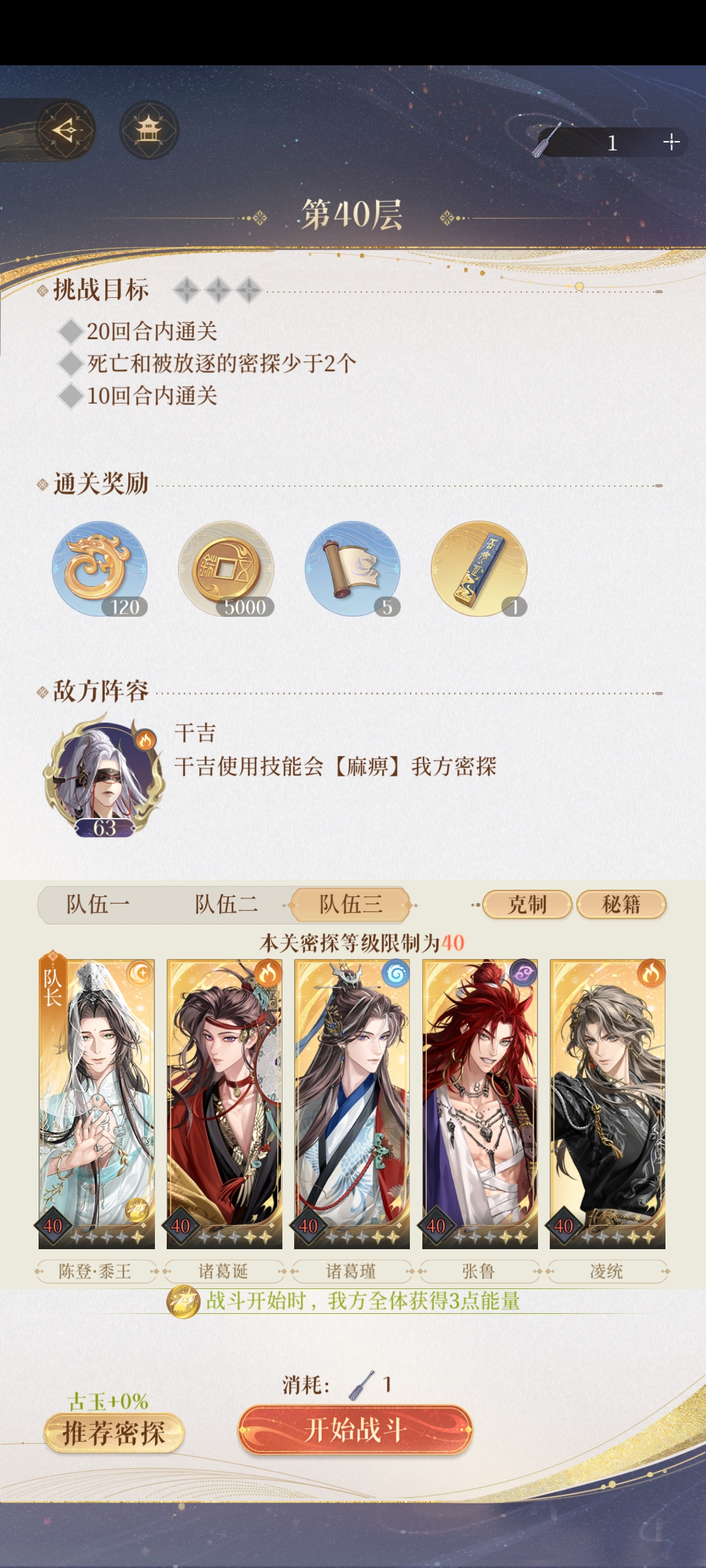
Task: Select character card 凌统
Action: (607, 1103)
